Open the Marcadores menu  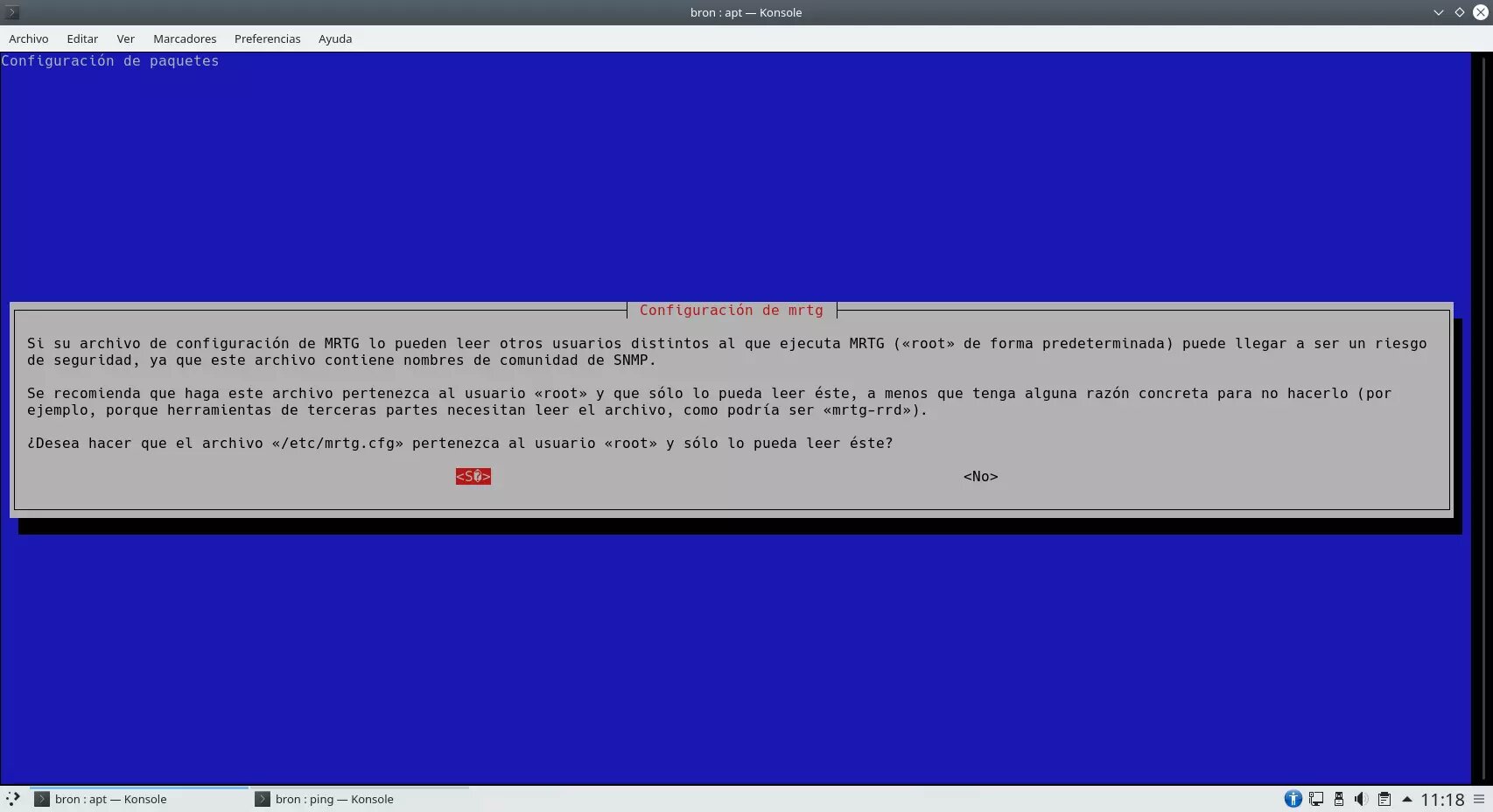[185, 38]
